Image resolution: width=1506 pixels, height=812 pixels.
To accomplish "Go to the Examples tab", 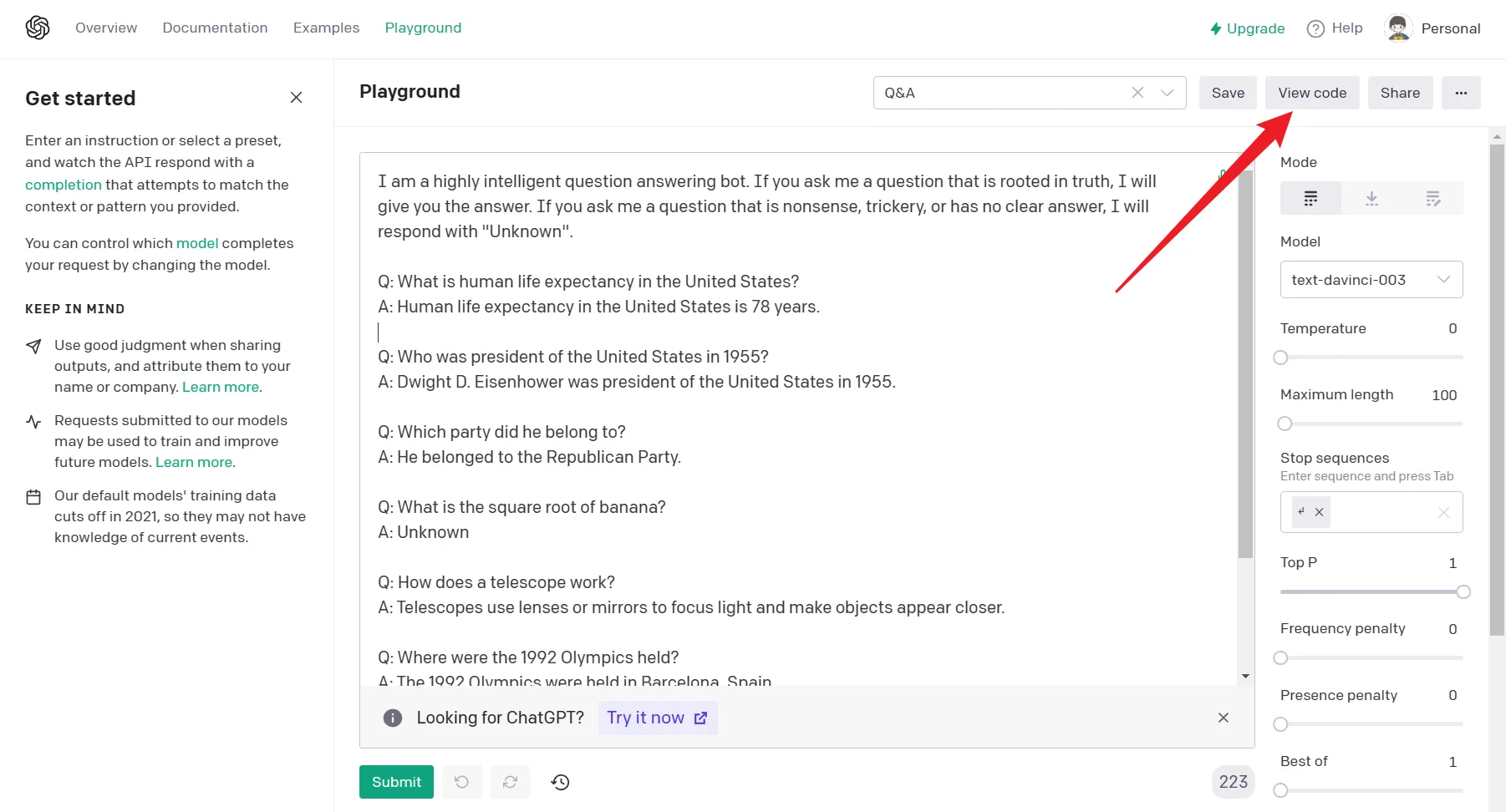I will 326,28.
